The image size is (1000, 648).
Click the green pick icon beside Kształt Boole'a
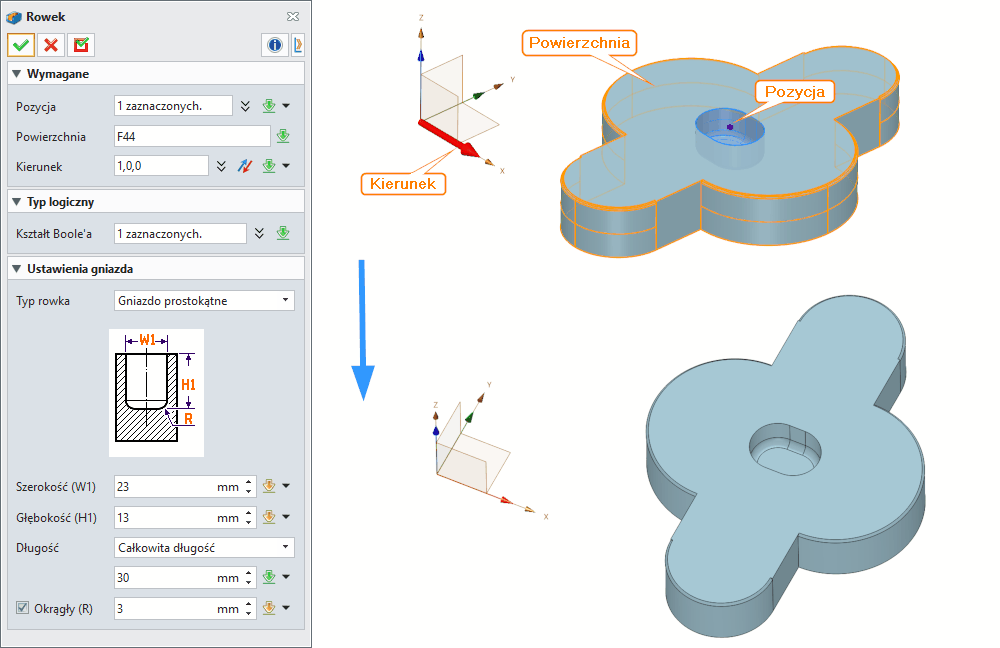tap(283, 233)
